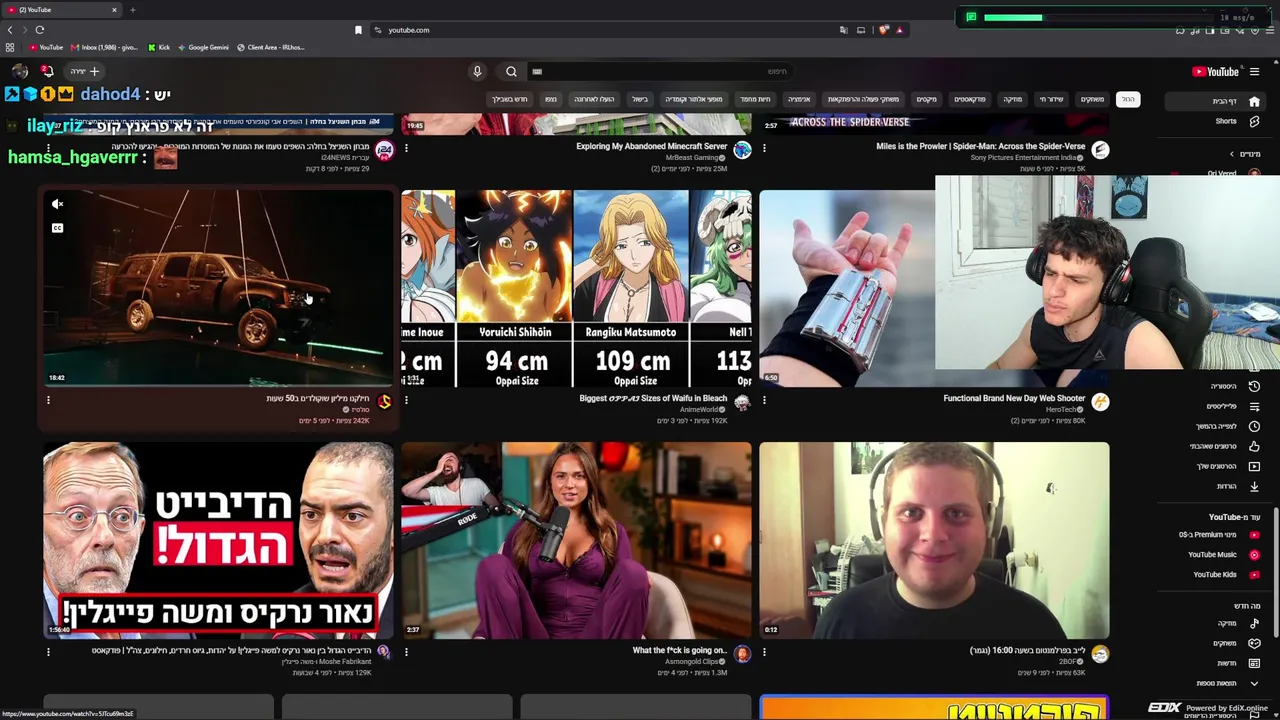Open the Gmail Inbox bookmark

click(x=103, y=47)
